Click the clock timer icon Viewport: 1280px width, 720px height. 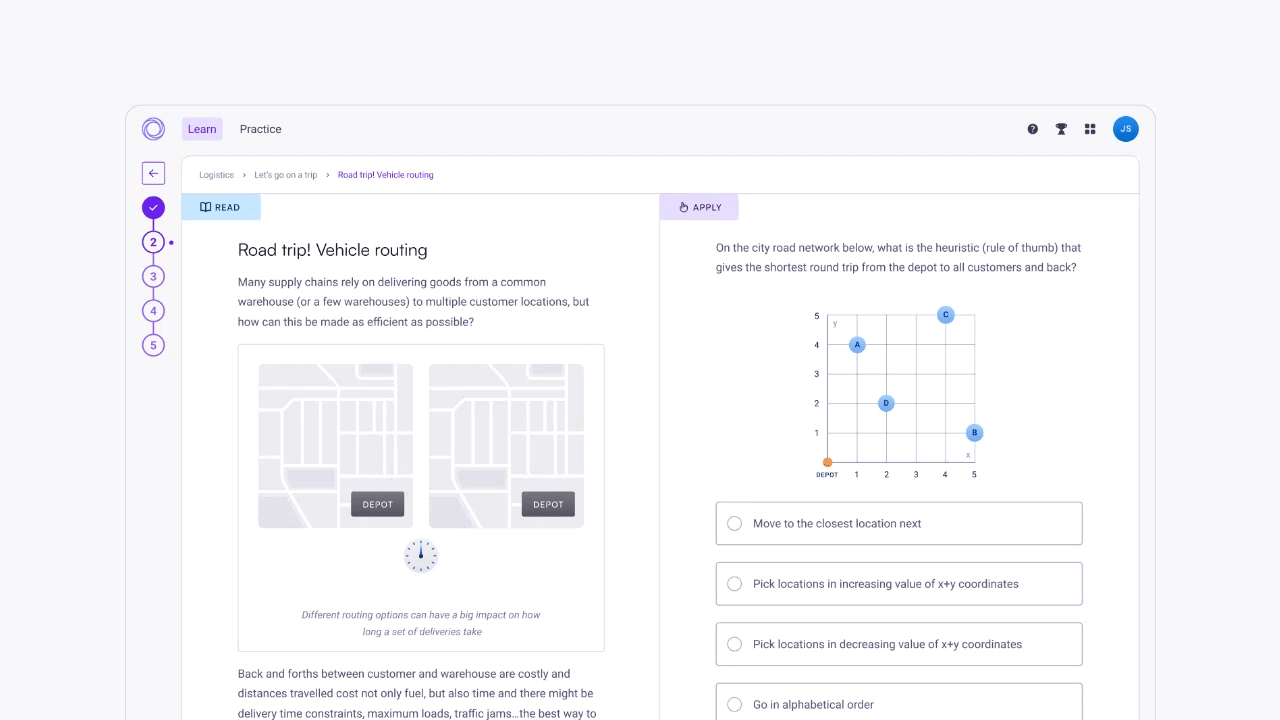(x=421, y=555)
